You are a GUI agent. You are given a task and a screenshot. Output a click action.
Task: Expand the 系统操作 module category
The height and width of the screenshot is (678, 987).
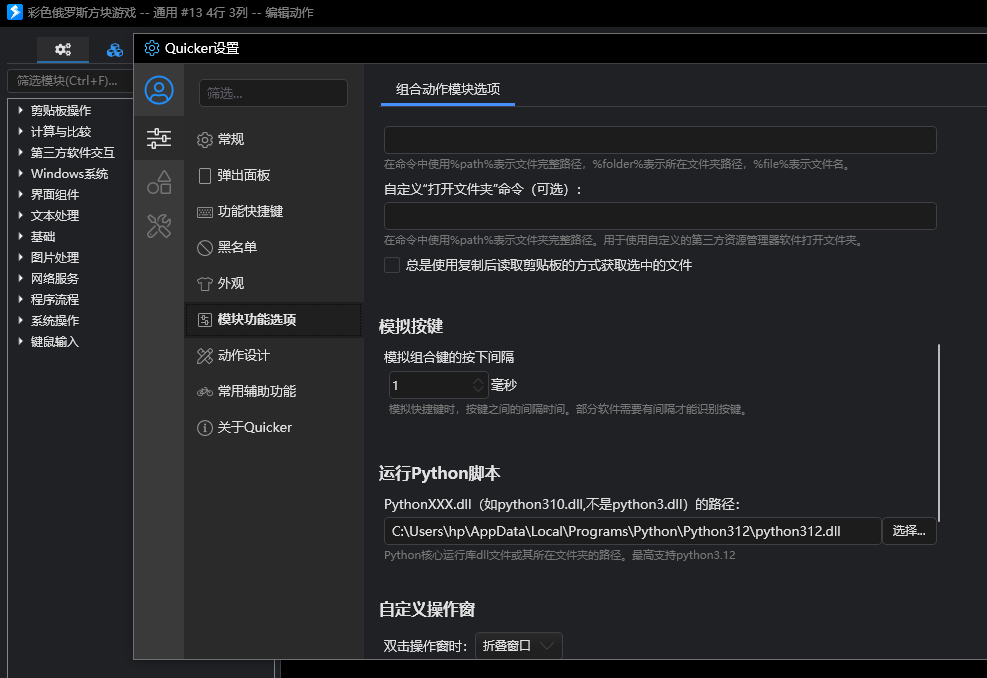(x=21, y=320)
